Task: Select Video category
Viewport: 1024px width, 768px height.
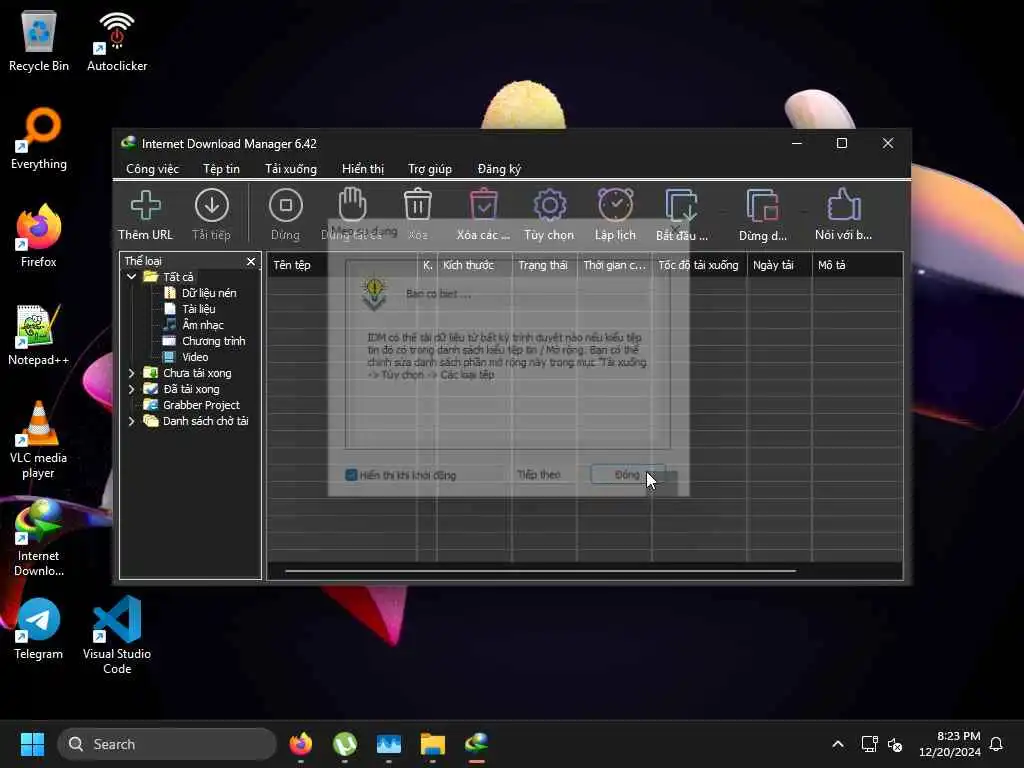Action: pyautogui.click(x=195, y=357)
